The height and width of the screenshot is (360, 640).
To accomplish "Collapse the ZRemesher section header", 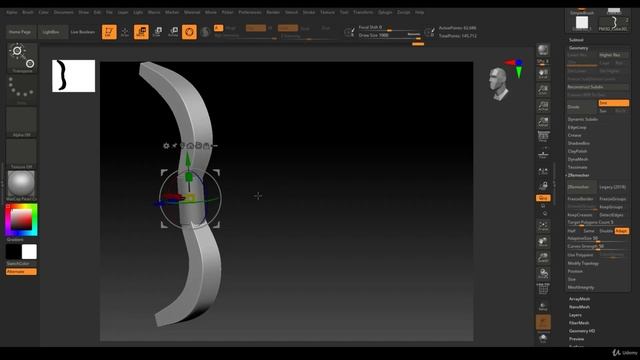I will tap(578, 175).
